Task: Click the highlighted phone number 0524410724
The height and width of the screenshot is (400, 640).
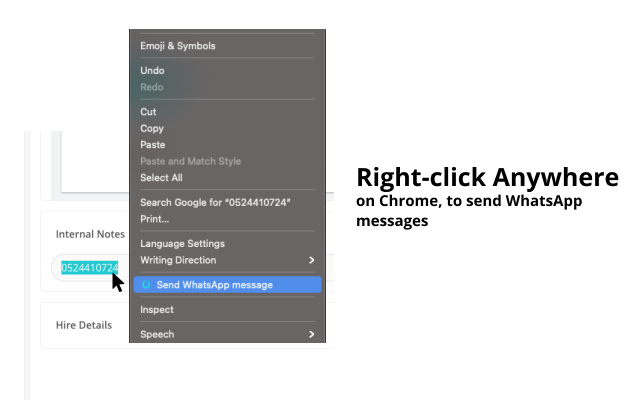Action: coord(90,267)
